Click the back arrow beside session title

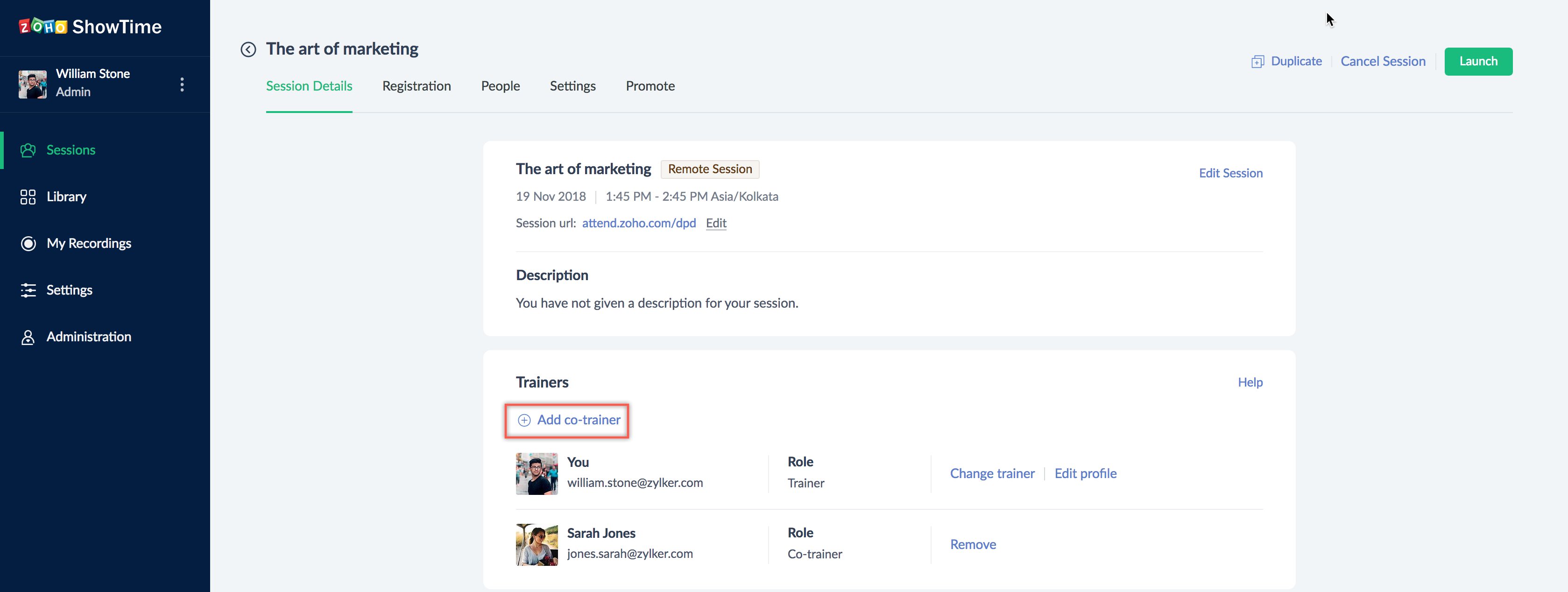248,49
